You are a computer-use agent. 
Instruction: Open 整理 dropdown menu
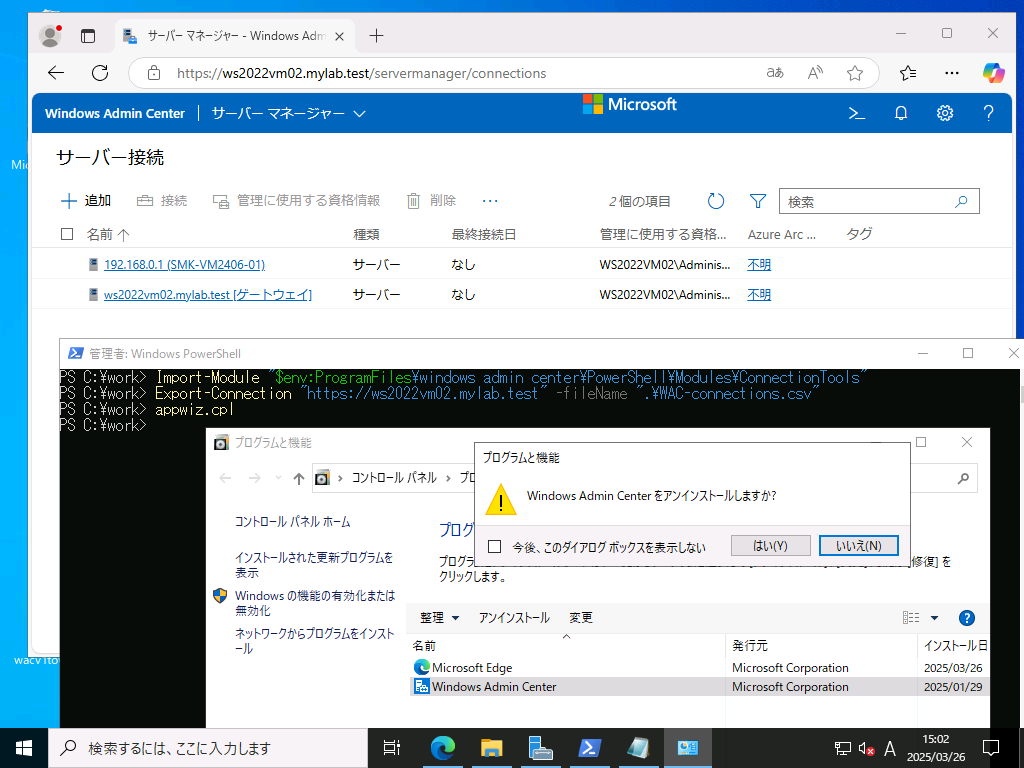(440, 618)
